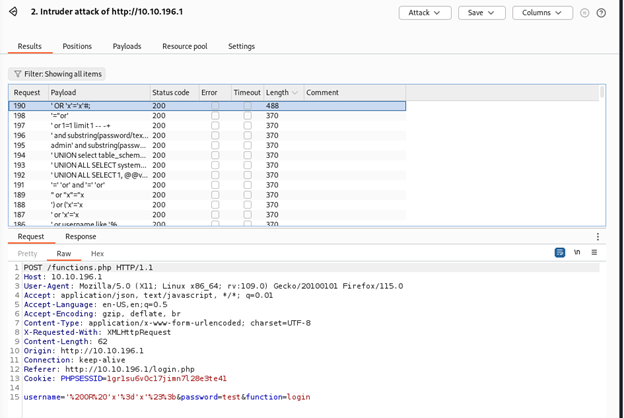Click the Status code column header
This screenshot has height=418, width=624.
pos(175,92)
